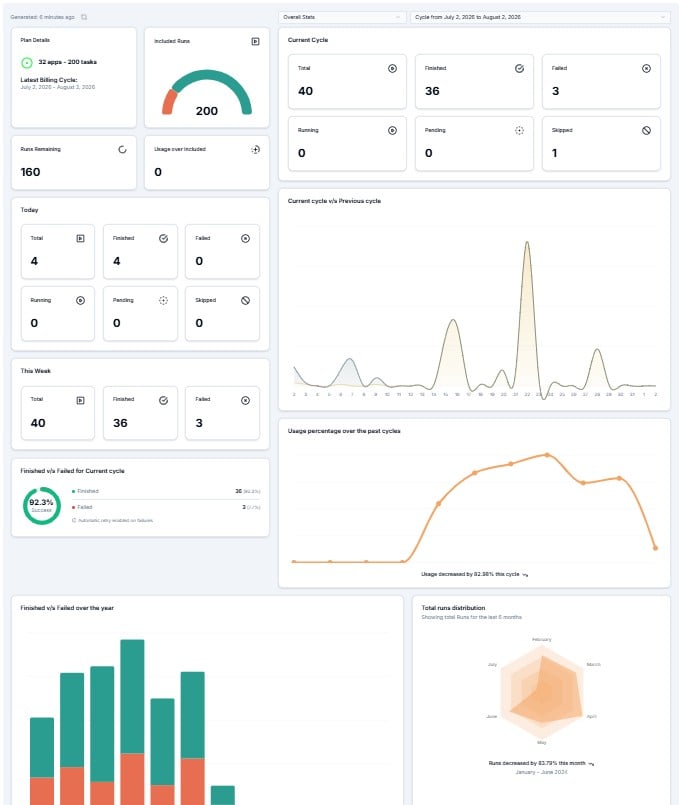The width and height of the screenshot is (679, 805).
Task: Click the Current Cycle Running icon
Action: [x=392, y=130]
